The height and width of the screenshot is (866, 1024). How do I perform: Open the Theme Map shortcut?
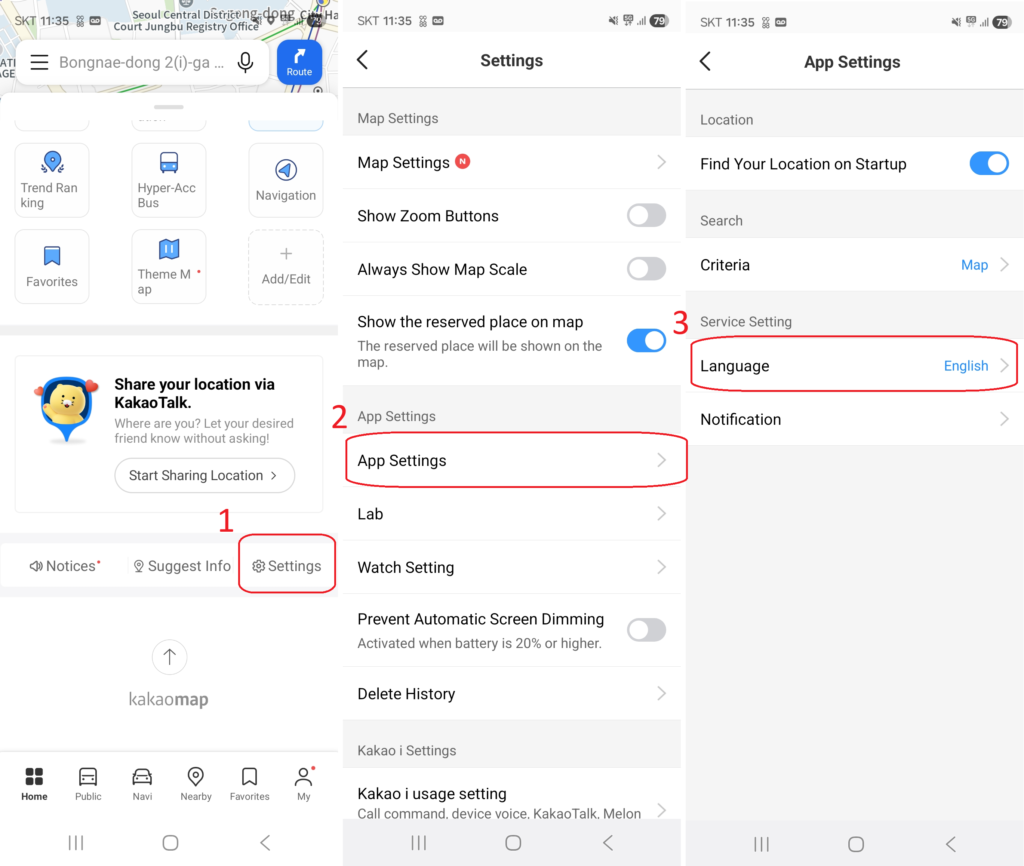point(168,267)
